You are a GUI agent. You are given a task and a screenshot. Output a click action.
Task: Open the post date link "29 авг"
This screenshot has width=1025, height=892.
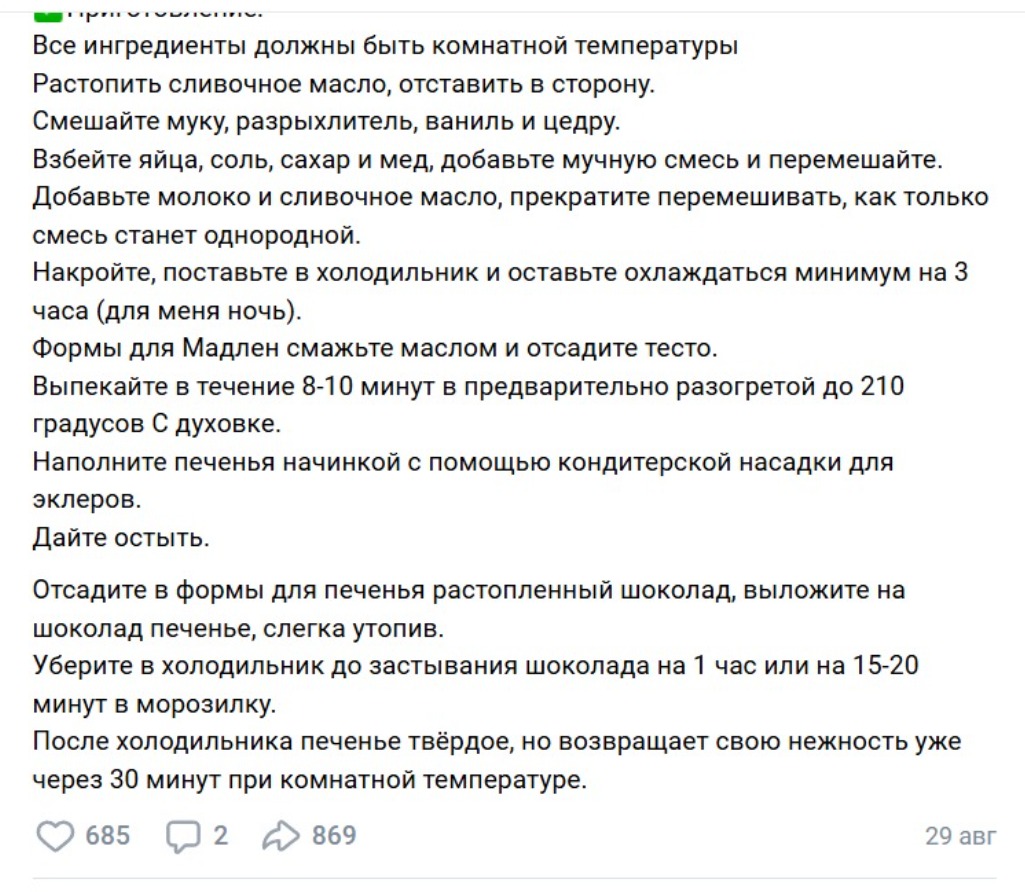(x=960, y=836)
